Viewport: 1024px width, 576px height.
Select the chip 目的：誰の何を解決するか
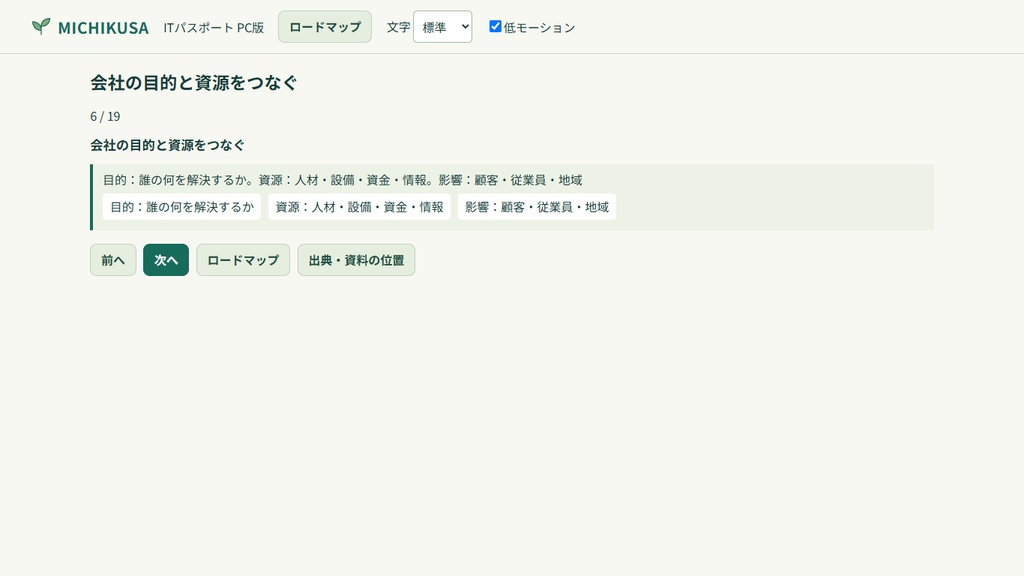tap(182, 207)
